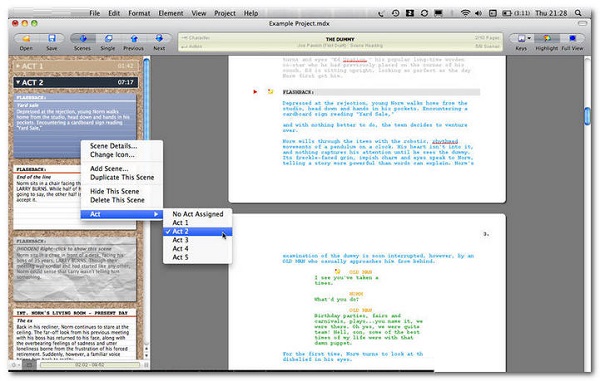Click the Save toolbar icon
This screenshot has height=381, width=600.
point(52,38)
